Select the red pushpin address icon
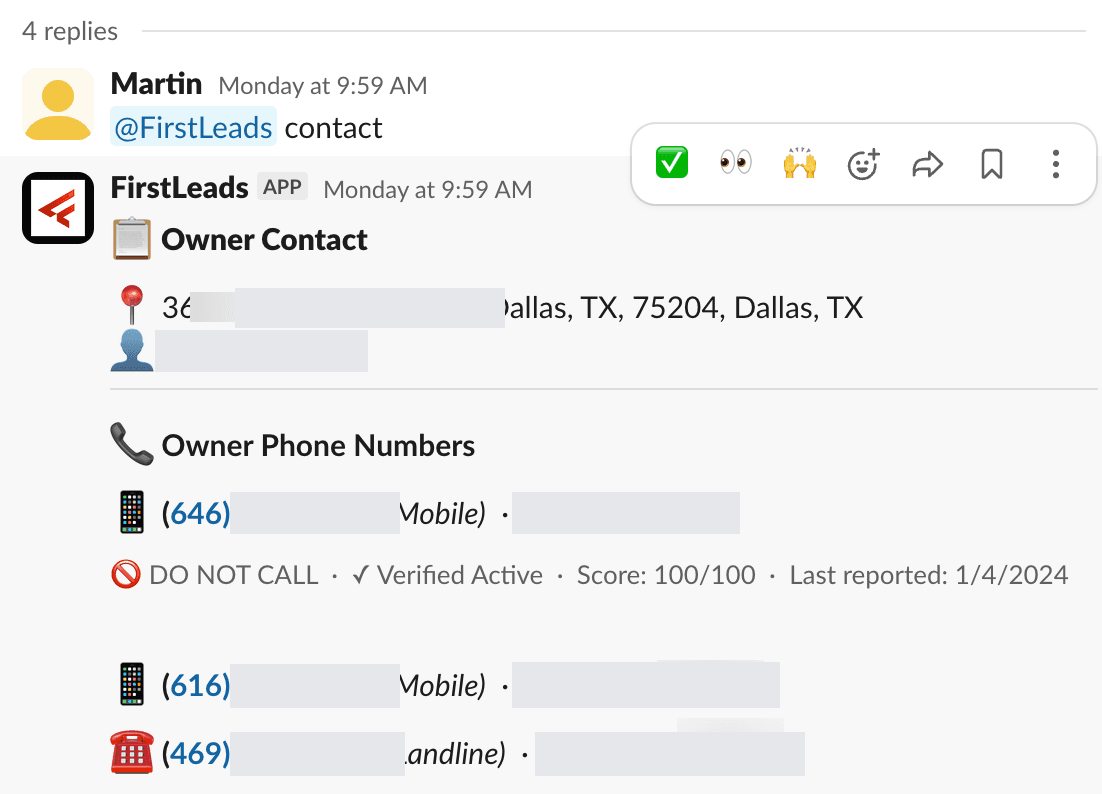 point(131,305)
